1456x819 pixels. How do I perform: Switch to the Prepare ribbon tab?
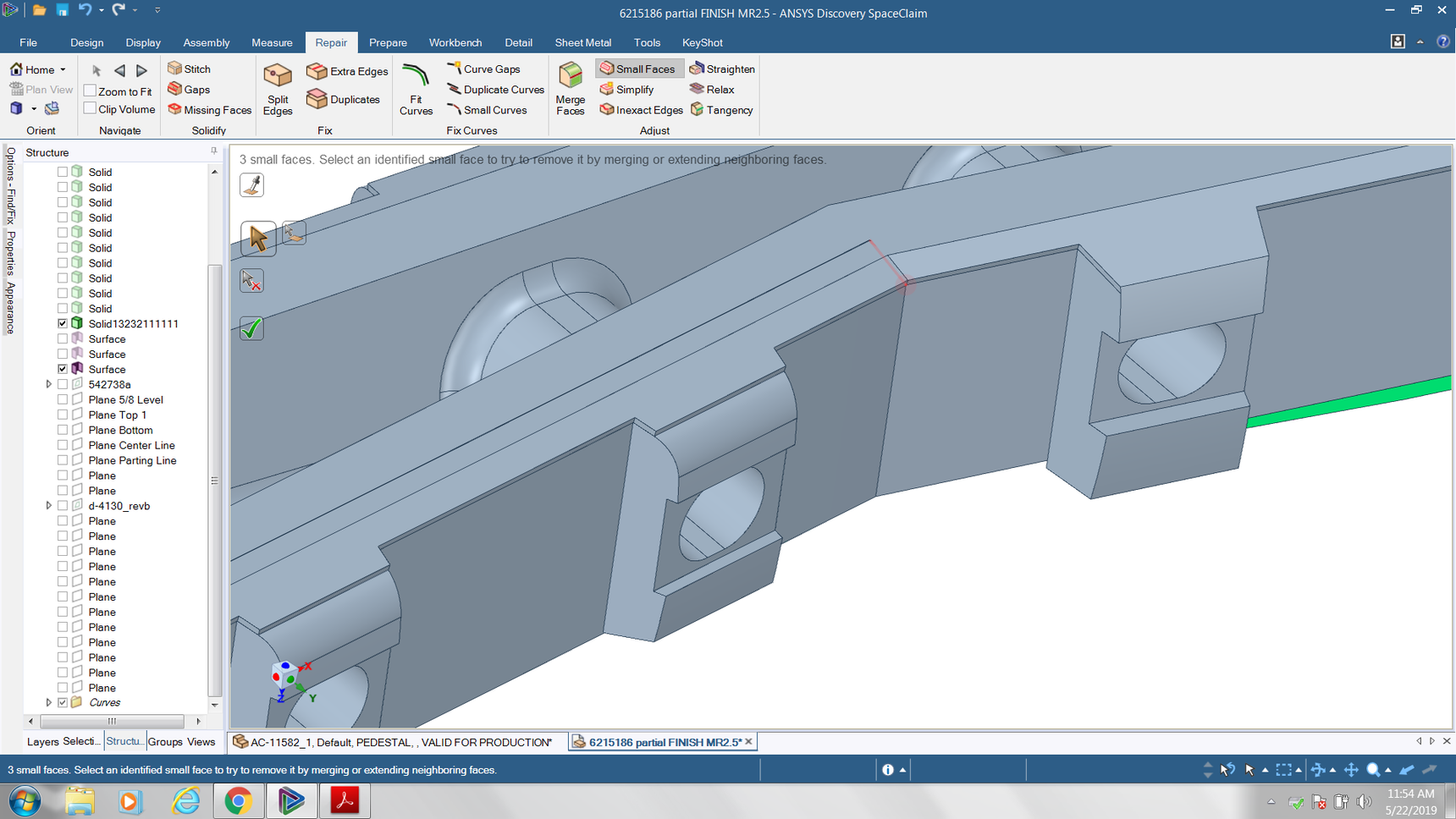click(x=388, y=42)
